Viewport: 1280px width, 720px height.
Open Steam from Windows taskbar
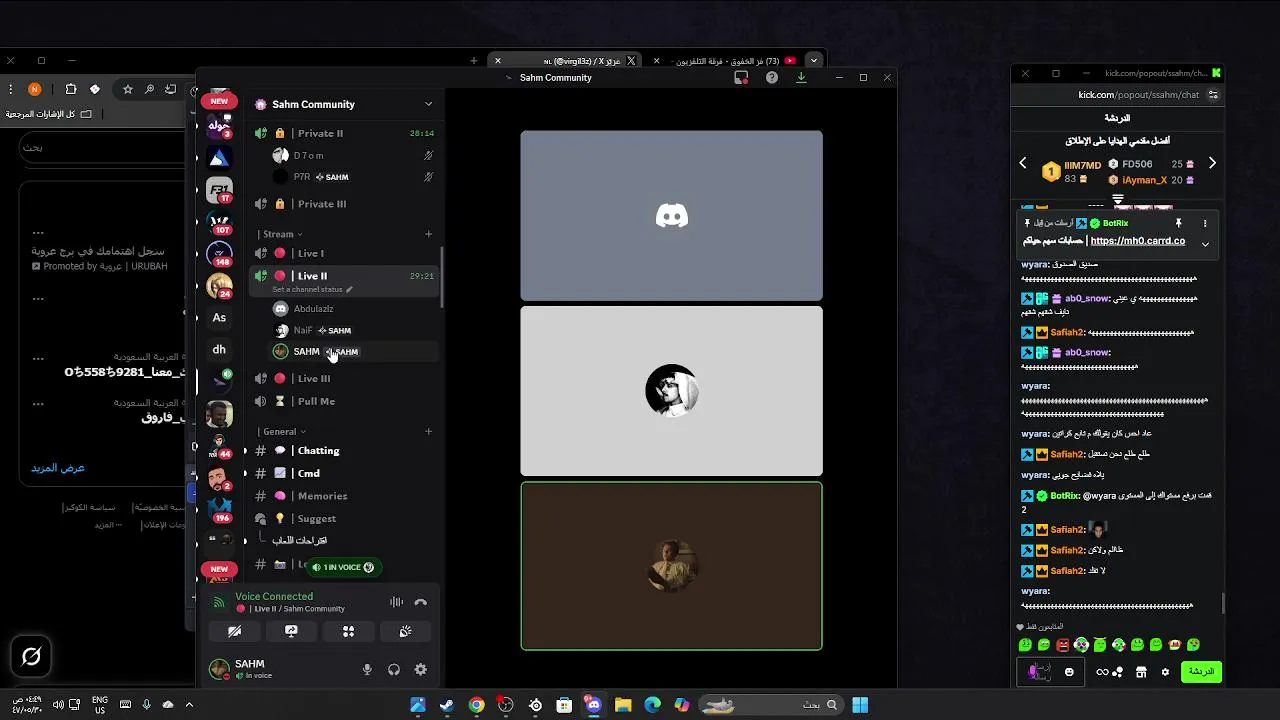point(447,705)
